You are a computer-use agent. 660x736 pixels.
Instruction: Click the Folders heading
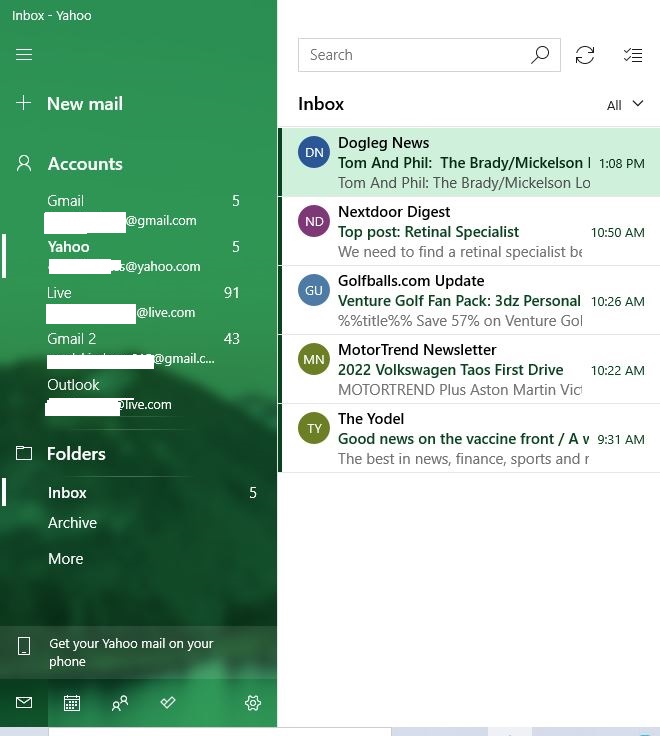point(77,454)
